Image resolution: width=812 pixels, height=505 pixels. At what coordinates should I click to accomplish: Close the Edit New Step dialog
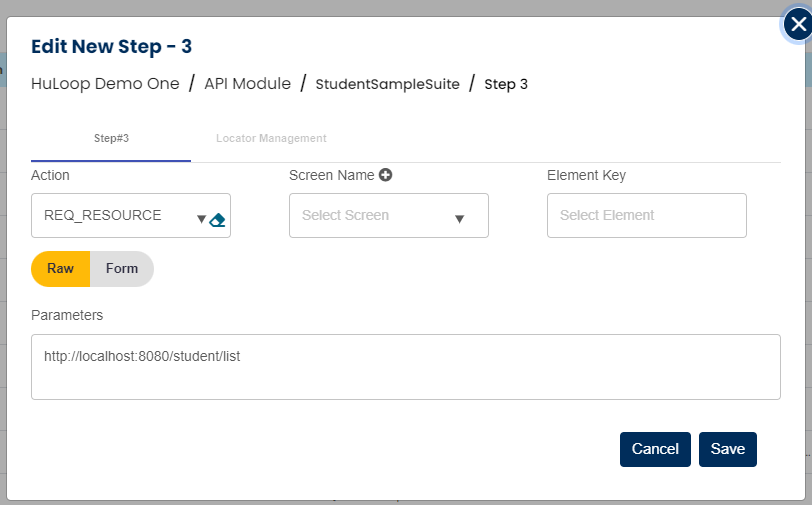[x=796, y=26]
